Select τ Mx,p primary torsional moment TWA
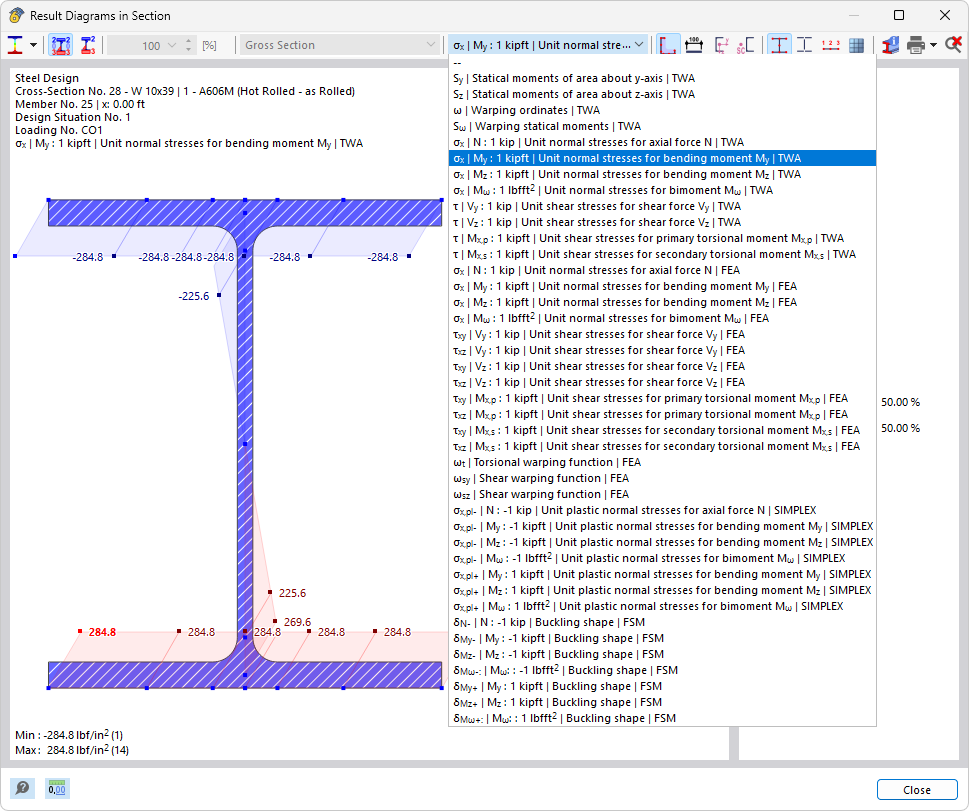The height and width of the screenshot is (811, 969). (662, 239)
